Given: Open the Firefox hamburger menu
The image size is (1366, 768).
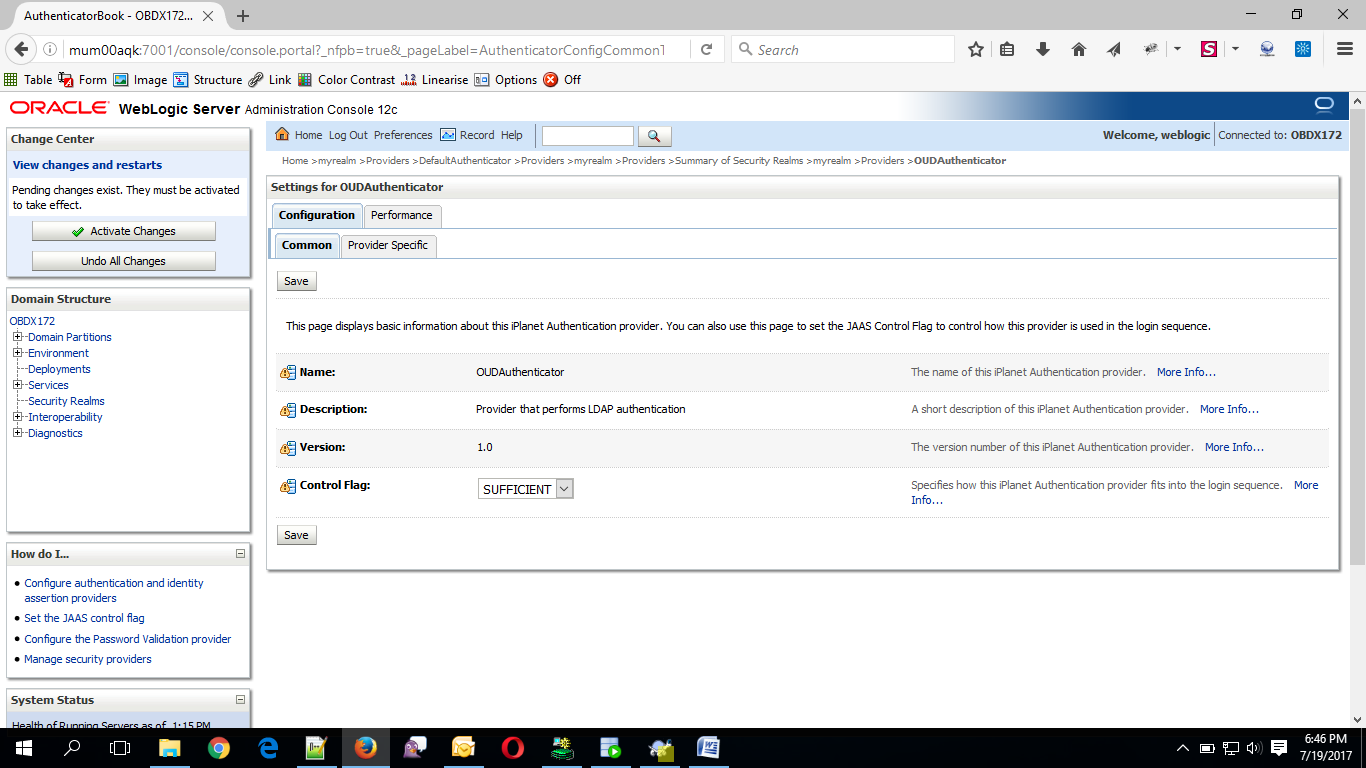Looking at the screenshot, I should tap(1345, 49).
